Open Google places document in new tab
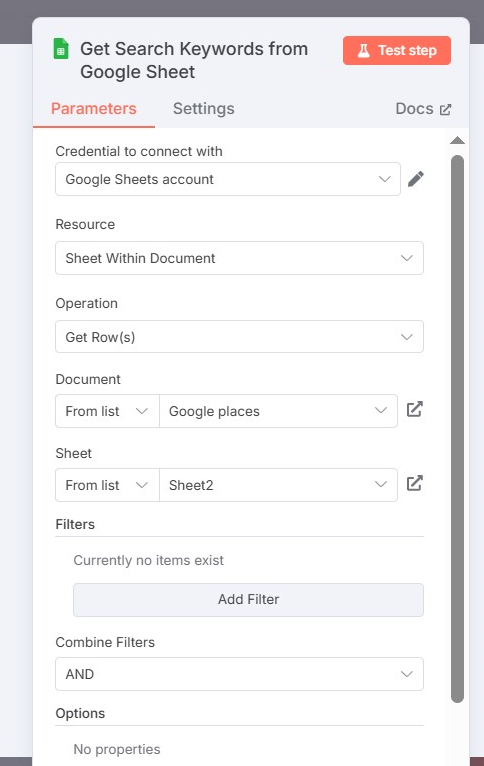 415,409
